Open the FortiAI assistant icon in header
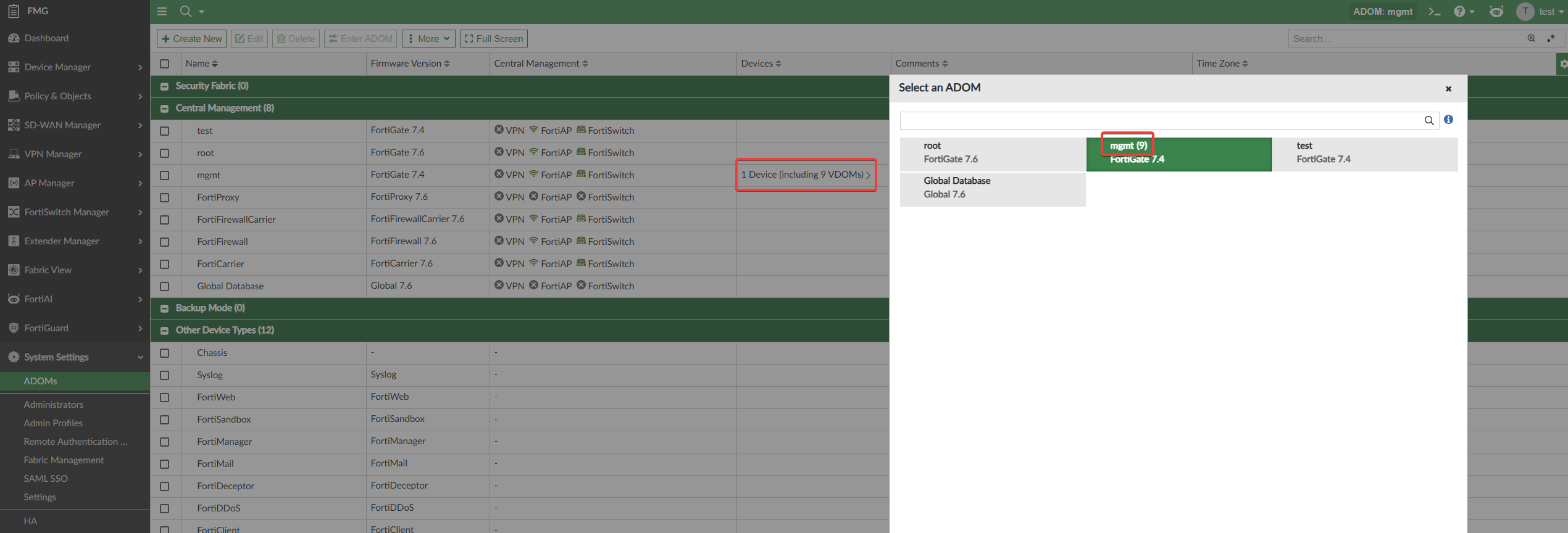Image resolution: width=1568 pixels, height=533 pixels. coord(1496,12)
